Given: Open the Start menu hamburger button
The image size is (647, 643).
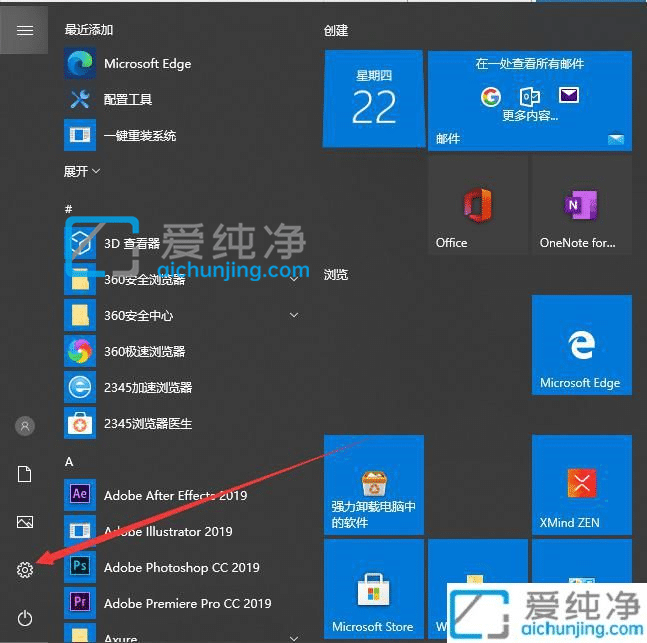Looking at the screenshot, I should pyautogui.click(x=24, y=30).
